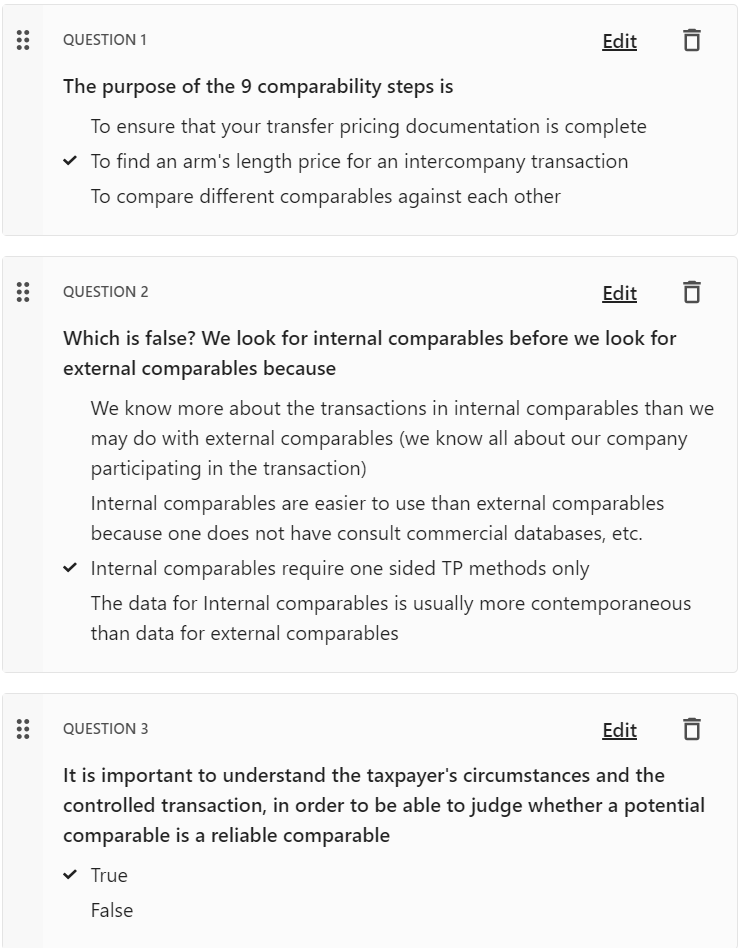The height and width of the screenshot is (948, 741).
Task: Select answer 'To ensure that your transfer pricing documentation is complete'
Action: pyautogui.click(x=369, y=126)
